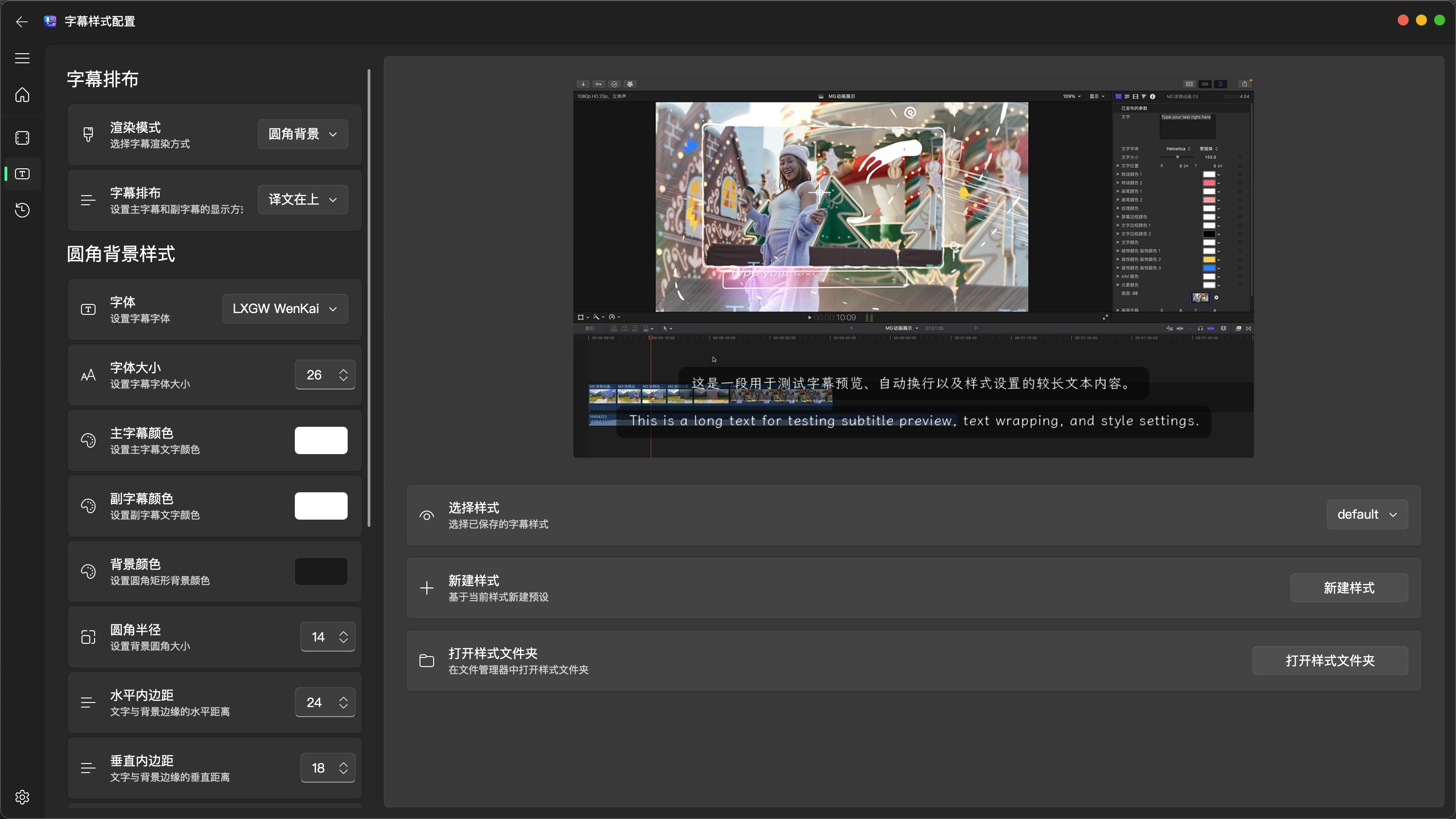Open the hamburger menu in sidebar

pyautogui.click(x=22, y=58)
